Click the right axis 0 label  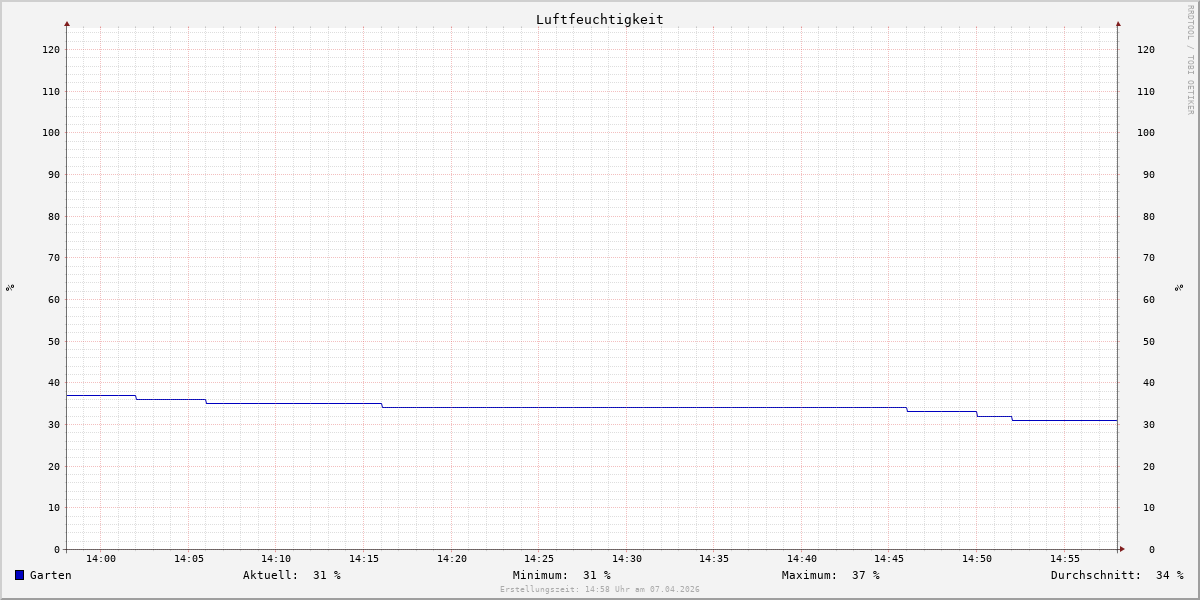point(1152,550)
